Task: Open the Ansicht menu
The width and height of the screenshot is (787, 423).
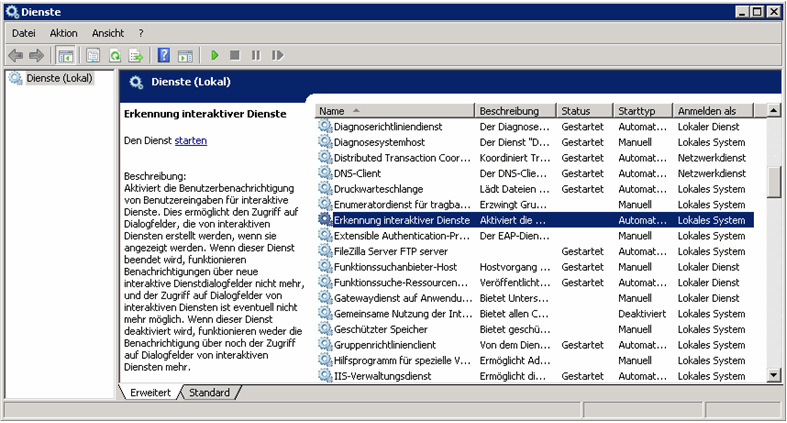Action: [x=108, y=33]
